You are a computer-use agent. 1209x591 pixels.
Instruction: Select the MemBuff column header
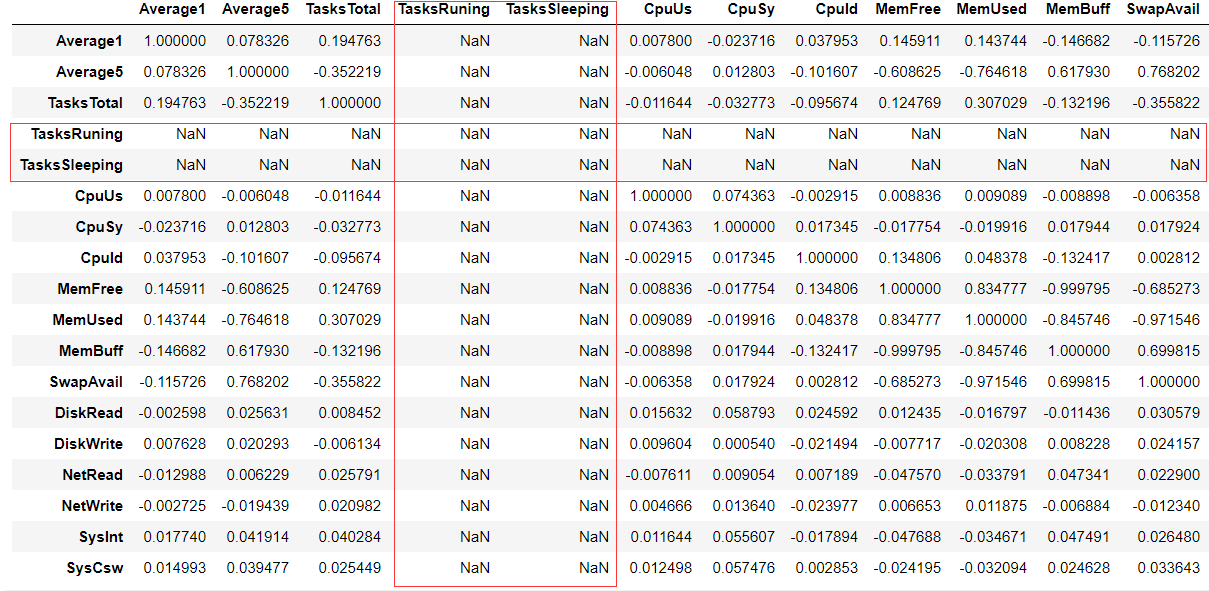click(x=1077, y=9)
